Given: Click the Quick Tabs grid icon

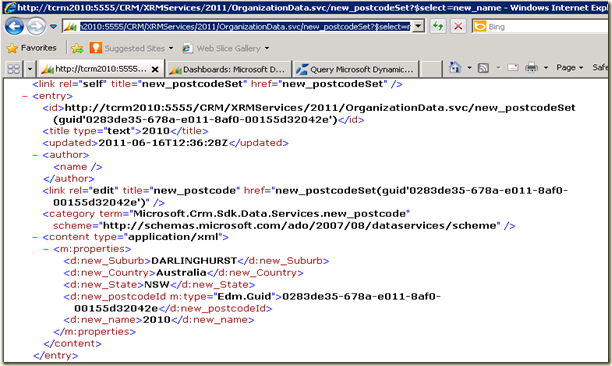Looking at the screenshot, I should (x=14, y=69).
